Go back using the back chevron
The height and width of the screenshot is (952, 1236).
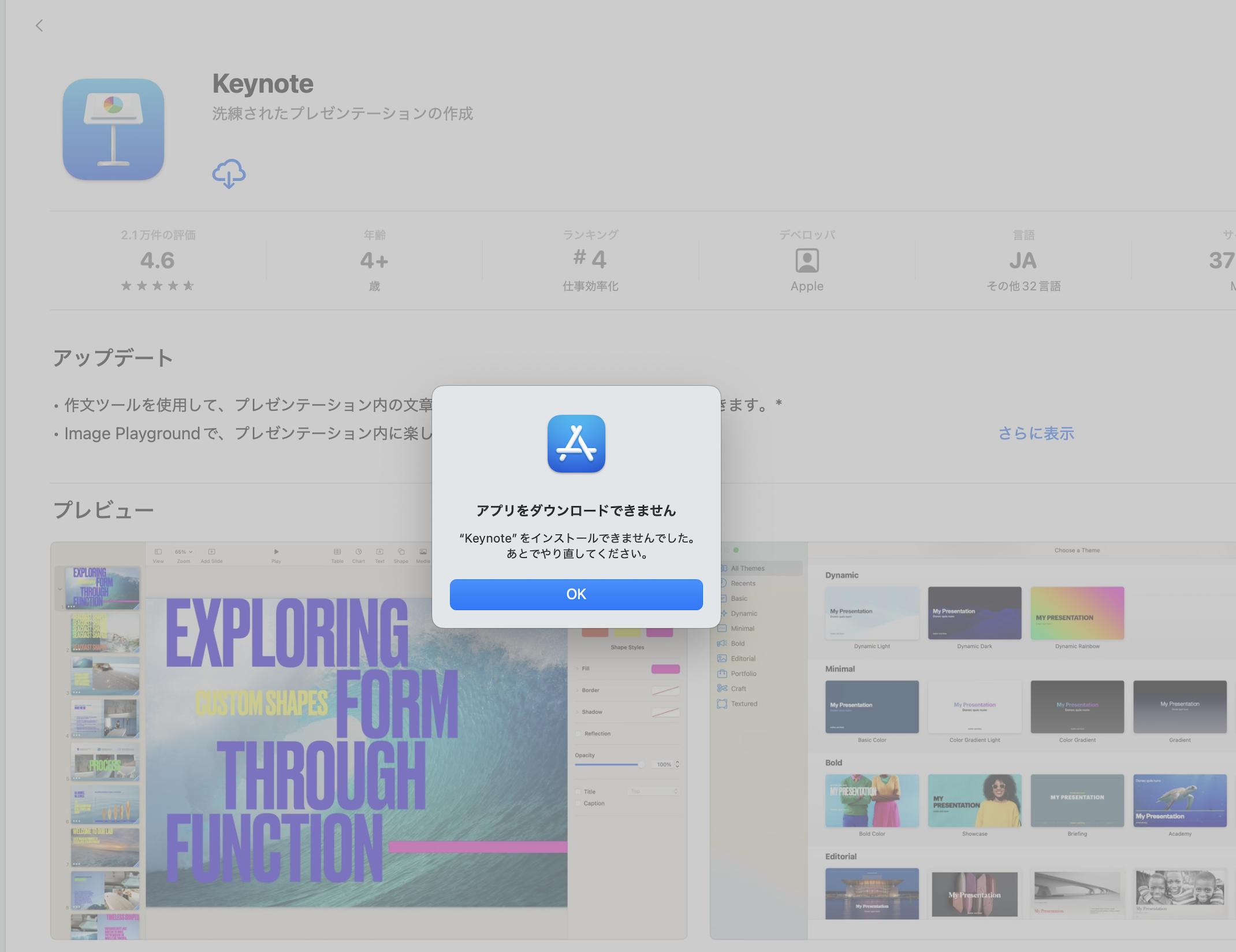(x=39, y=25)
